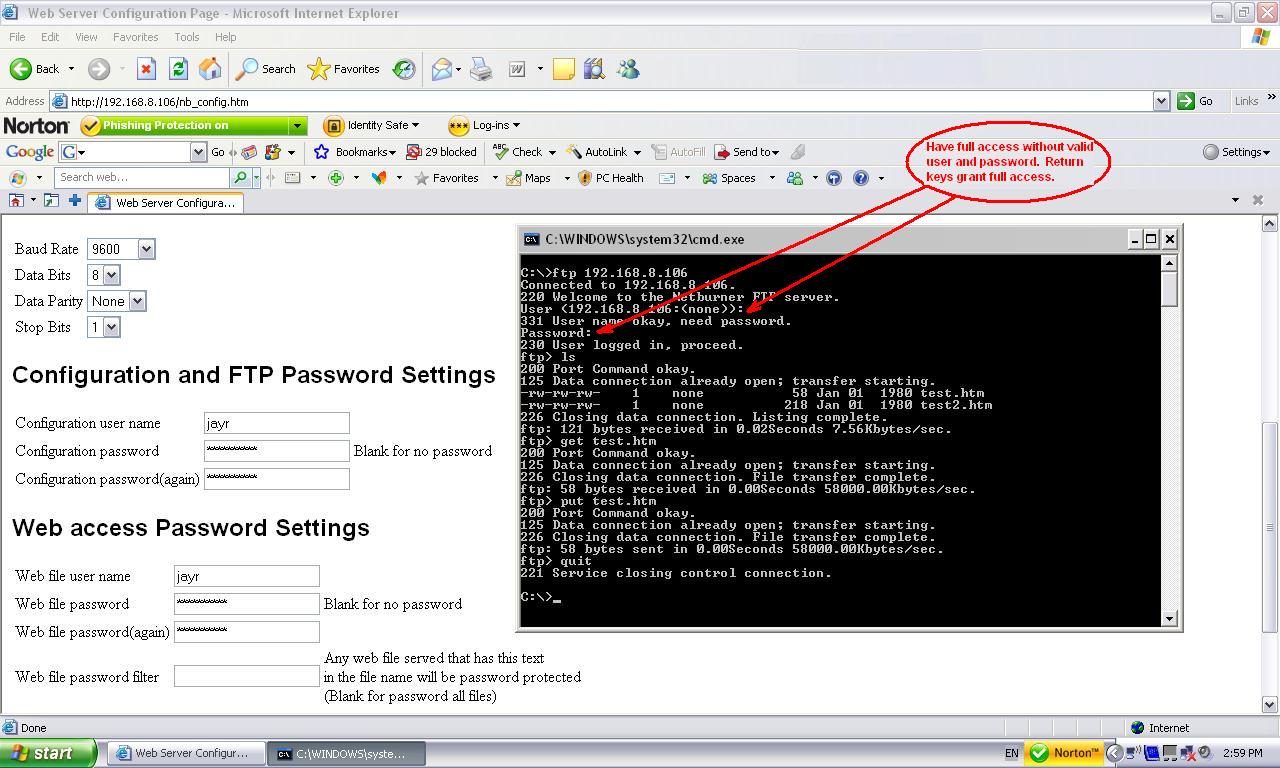Click the address bar URL field
1280x768 pixels.
tap(601, 101)
